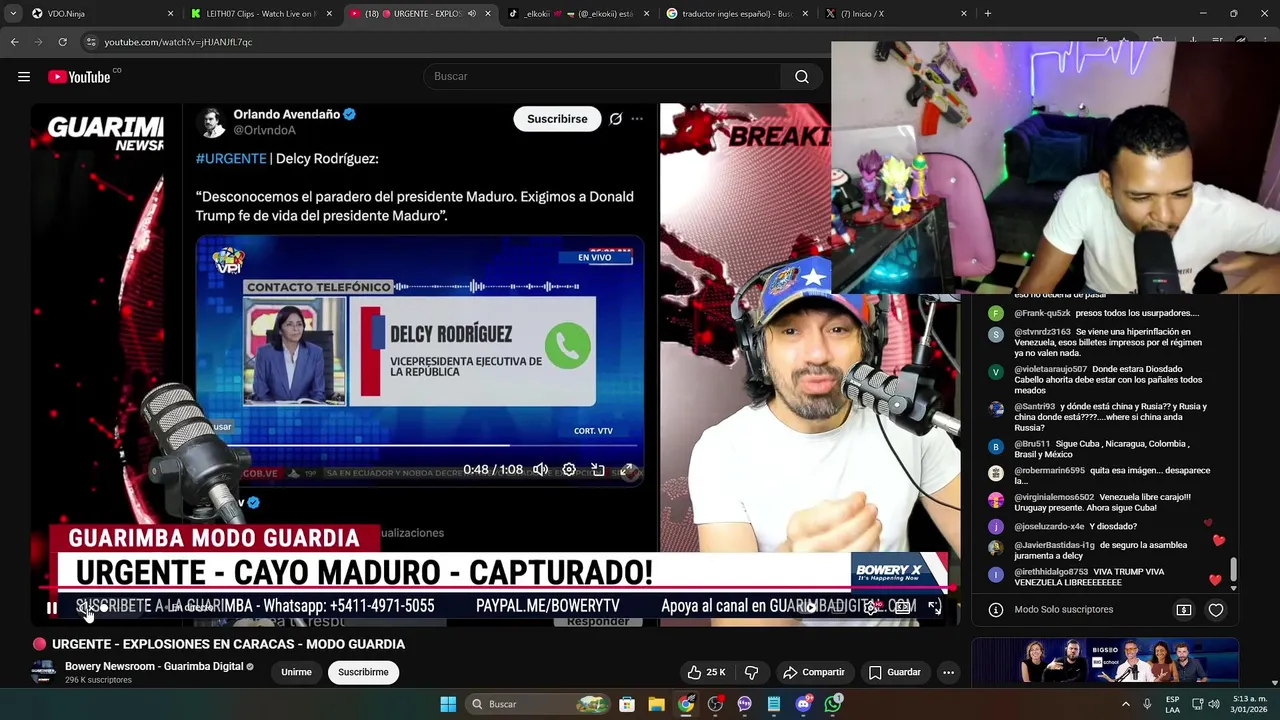Show hidden system tray icons
1280x720 pixels.
point(1126,704)
